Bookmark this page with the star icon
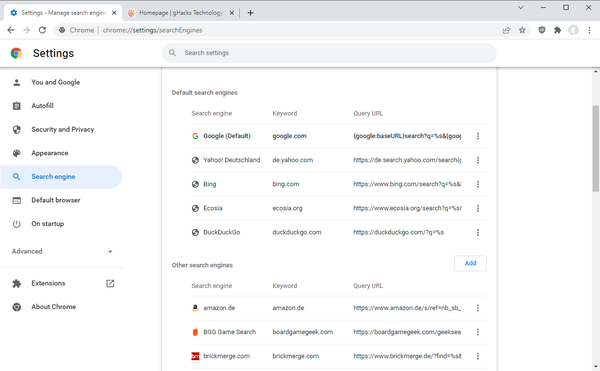 point(522,30)
